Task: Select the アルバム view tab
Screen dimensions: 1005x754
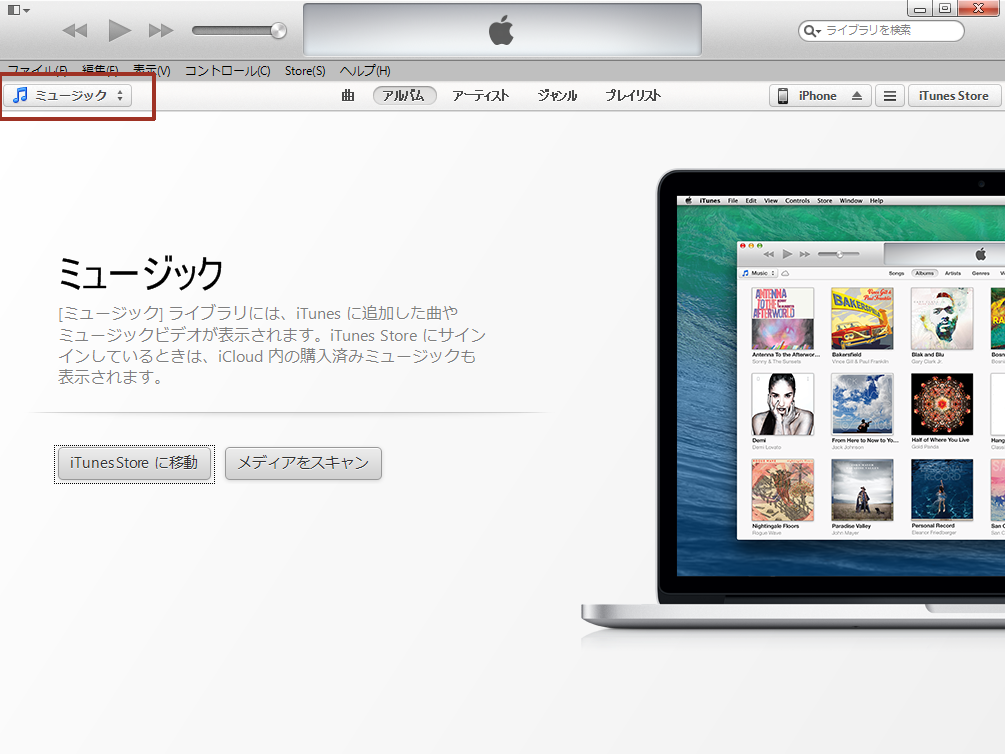Action: click(x=404, y=95)
